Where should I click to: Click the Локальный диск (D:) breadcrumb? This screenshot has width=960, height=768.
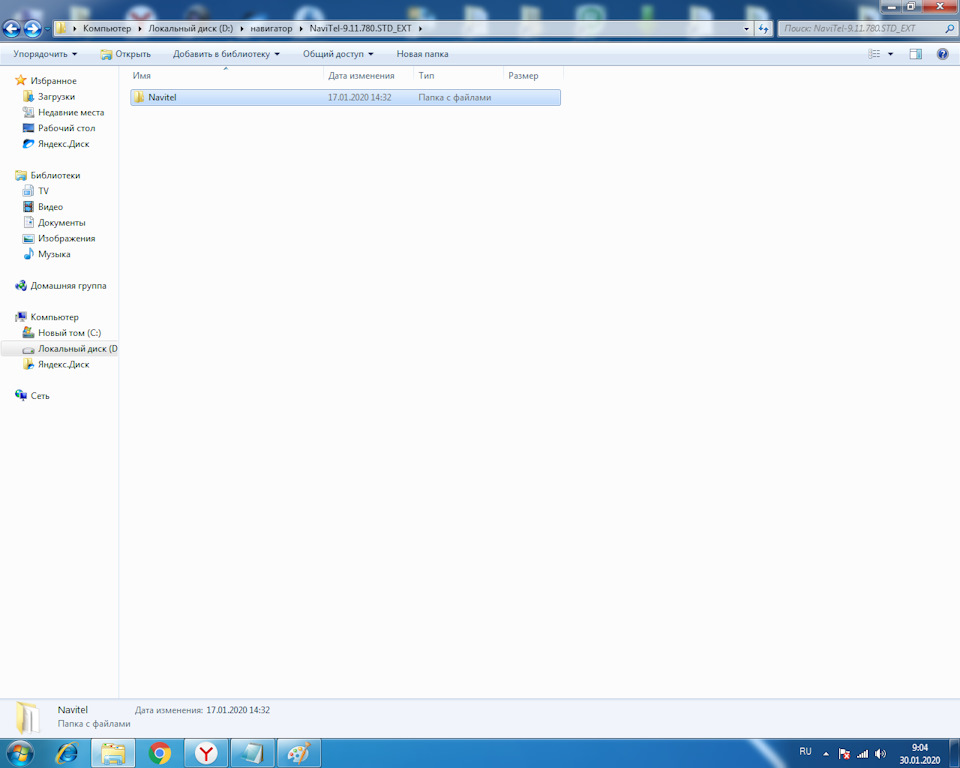click(190, 28)
